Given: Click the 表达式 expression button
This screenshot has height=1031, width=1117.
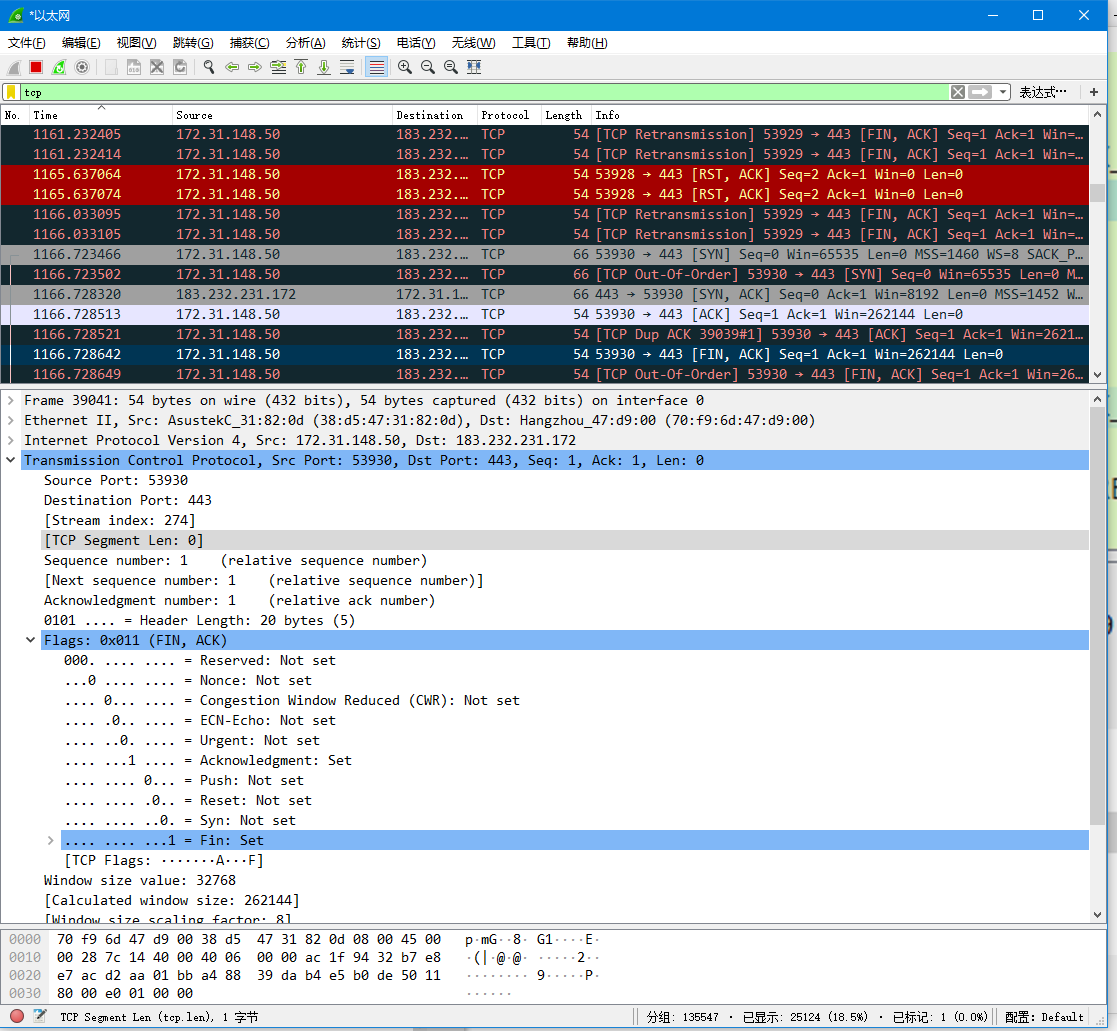Looking at the screenshot, I should click(x=1043, y=92).
